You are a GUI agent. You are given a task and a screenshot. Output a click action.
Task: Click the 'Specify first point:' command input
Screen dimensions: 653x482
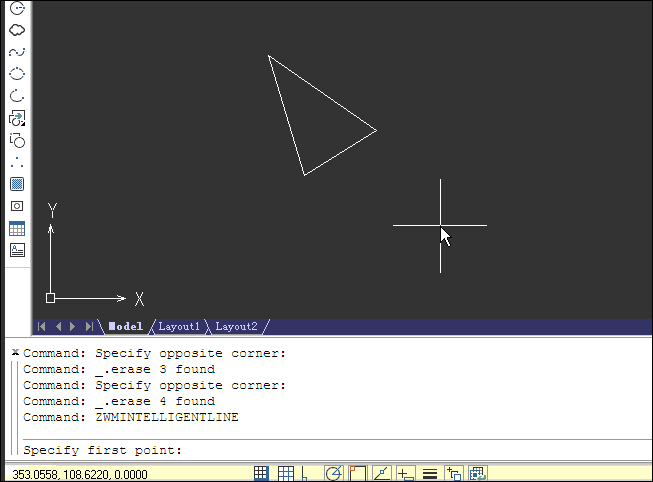click(102, 450)
